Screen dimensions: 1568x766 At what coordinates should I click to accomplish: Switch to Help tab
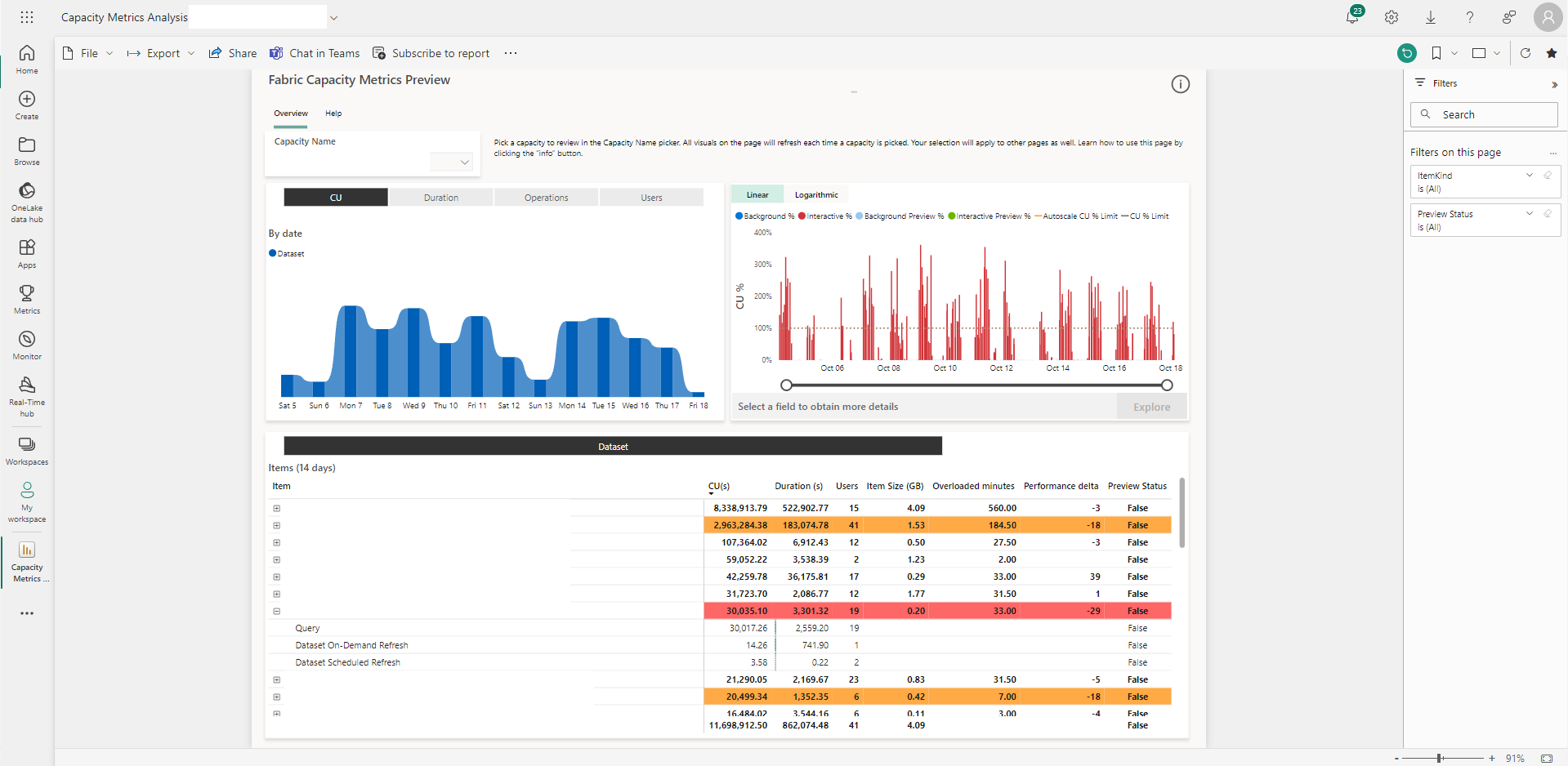(x=333, y=114)
